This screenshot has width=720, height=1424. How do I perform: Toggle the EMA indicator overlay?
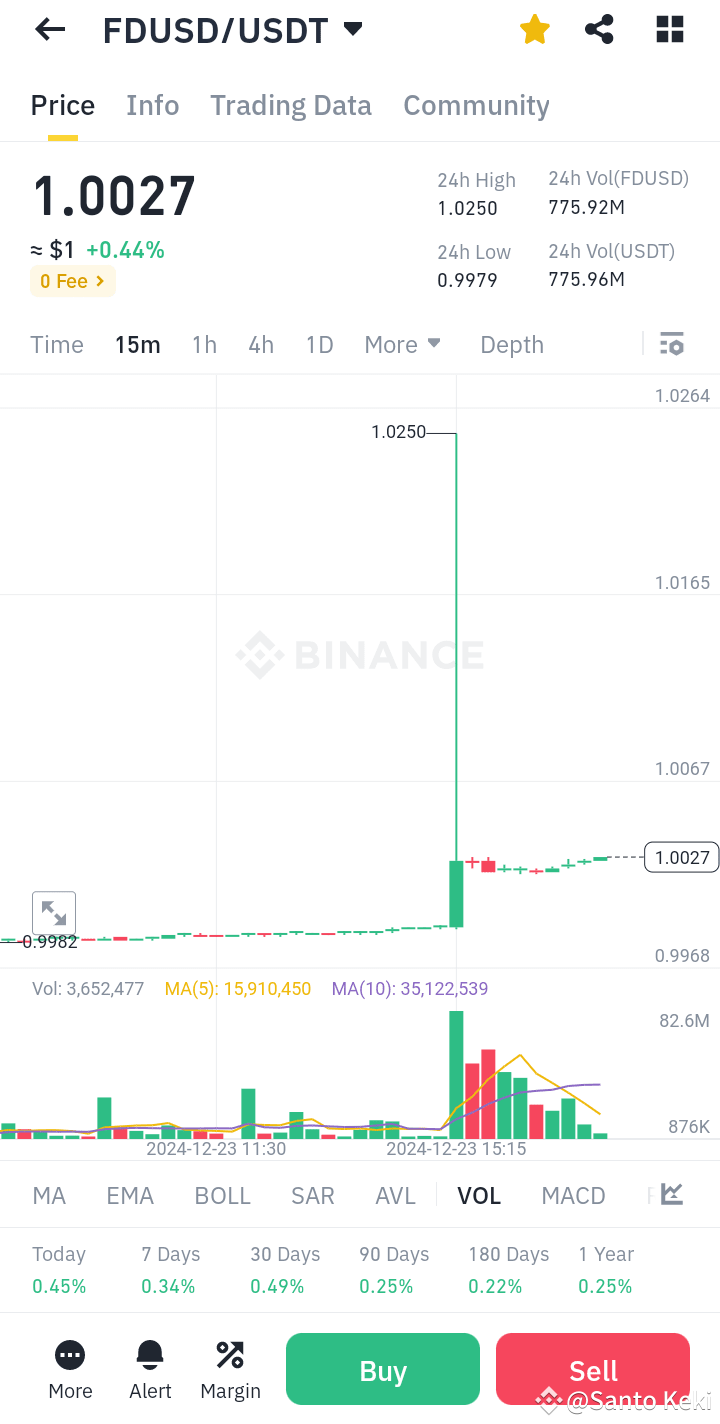click(x=129, y=1194)
